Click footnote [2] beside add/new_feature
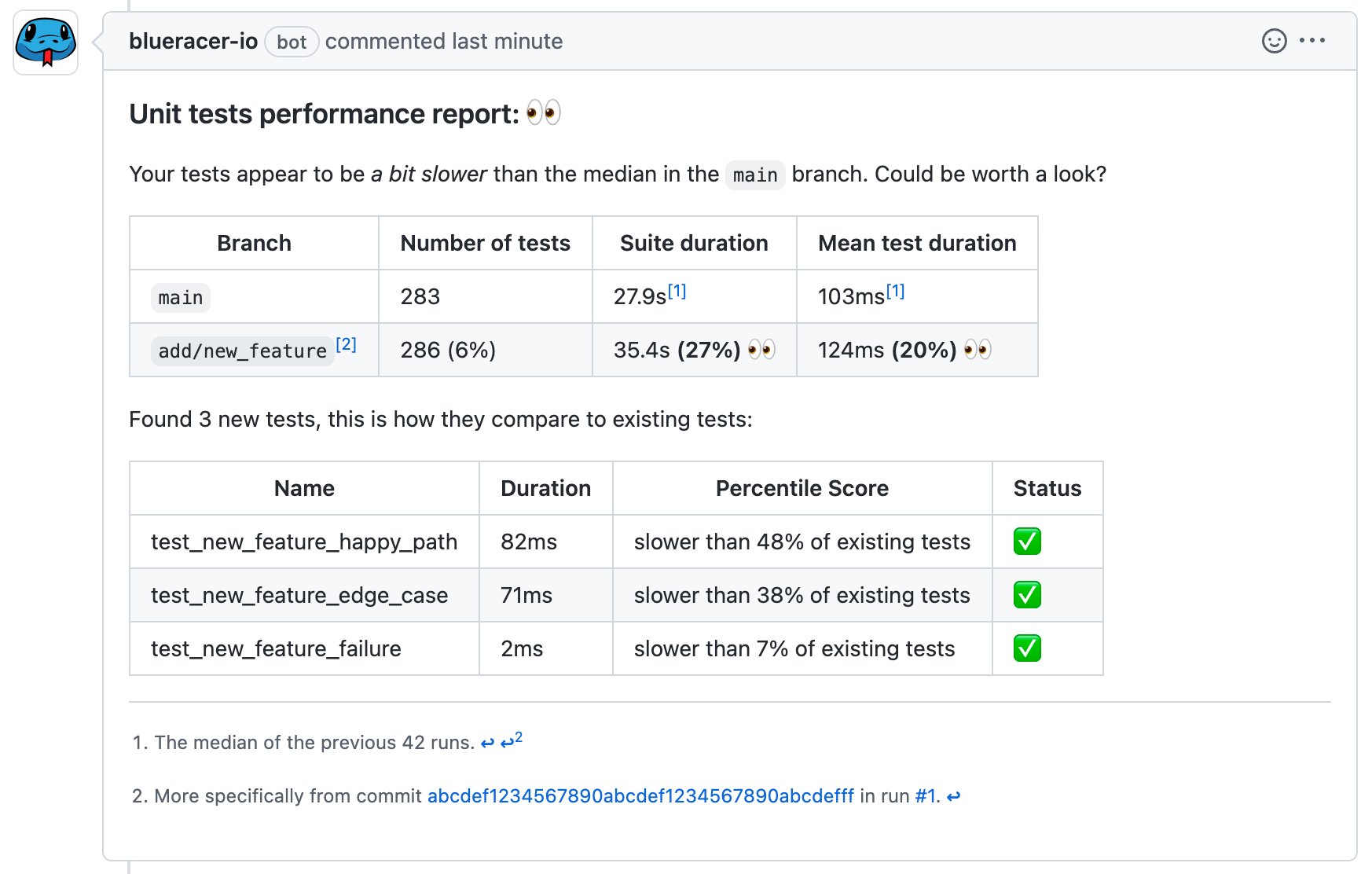 346,344
